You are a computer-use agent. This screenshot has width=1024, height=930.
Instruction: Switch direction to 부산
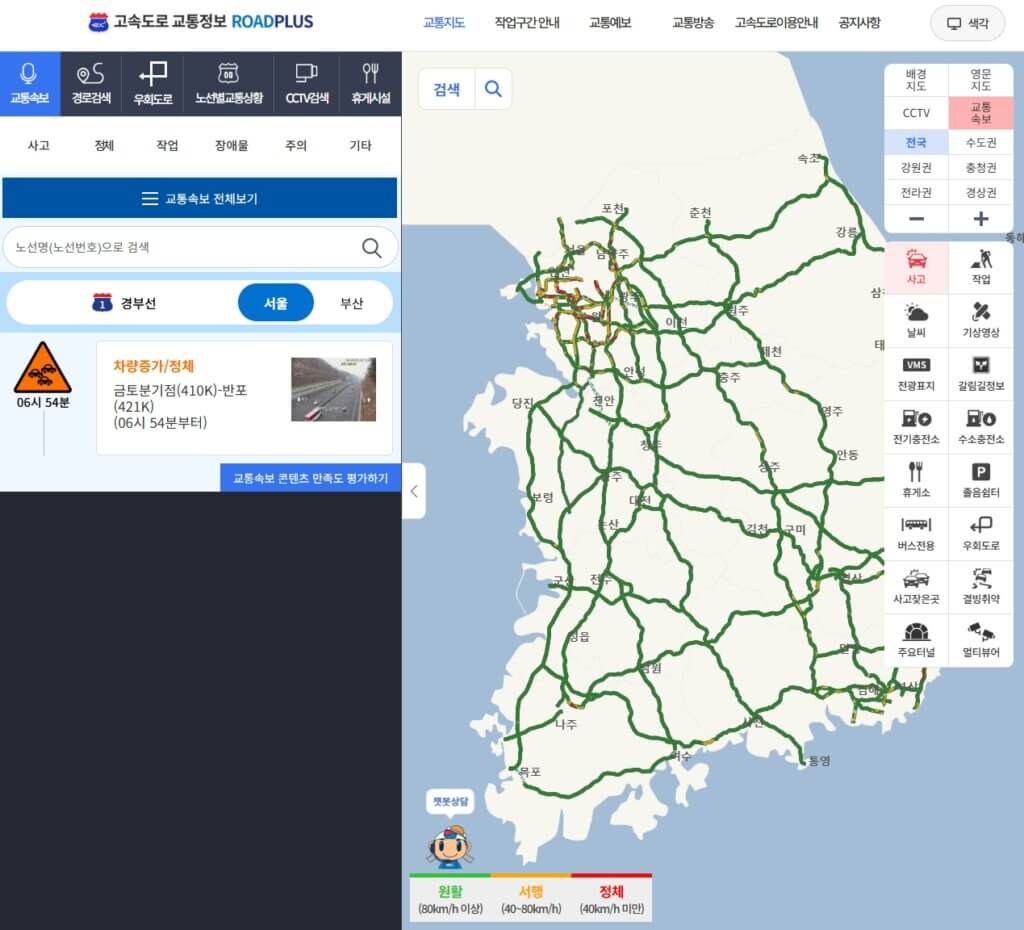(351, 303)
